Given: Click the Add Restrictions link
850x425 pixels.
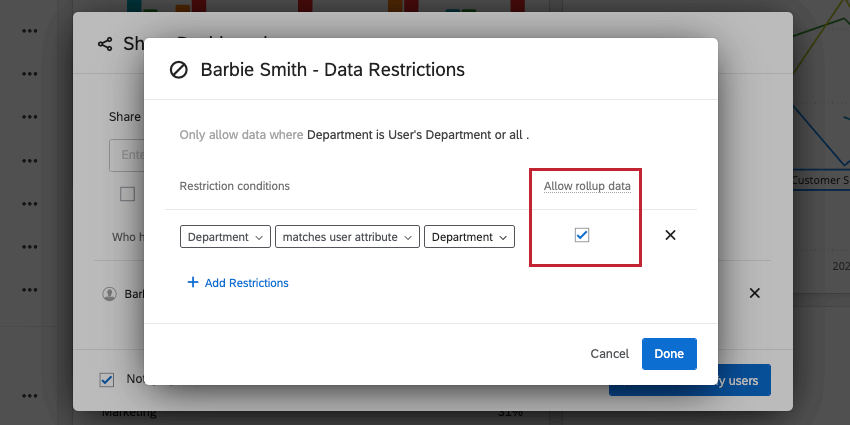Looking at the screenshot, I should click(246, 283).
